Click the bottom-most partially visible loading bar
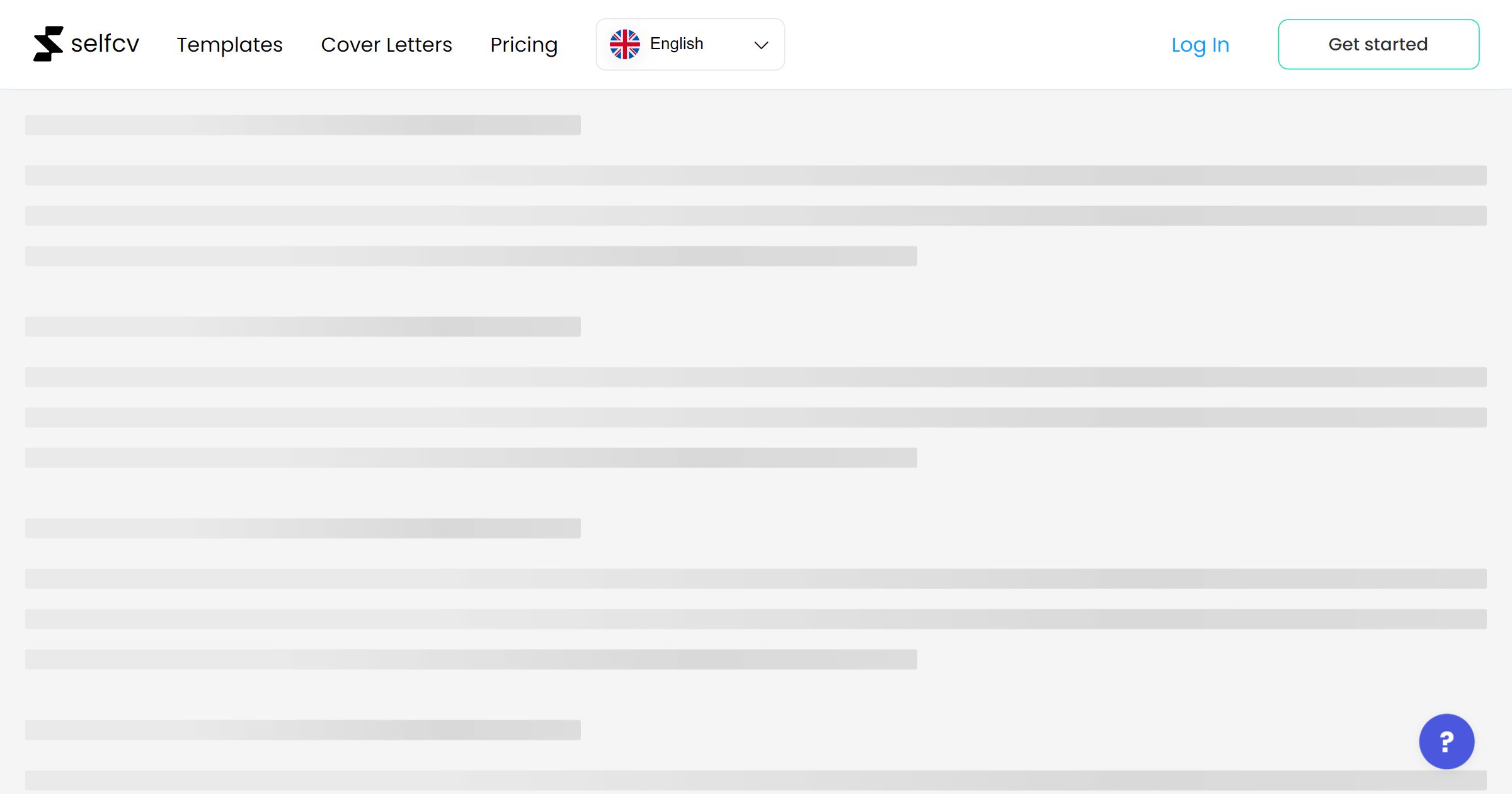The image size is (1512, 794). pos(755,780)
